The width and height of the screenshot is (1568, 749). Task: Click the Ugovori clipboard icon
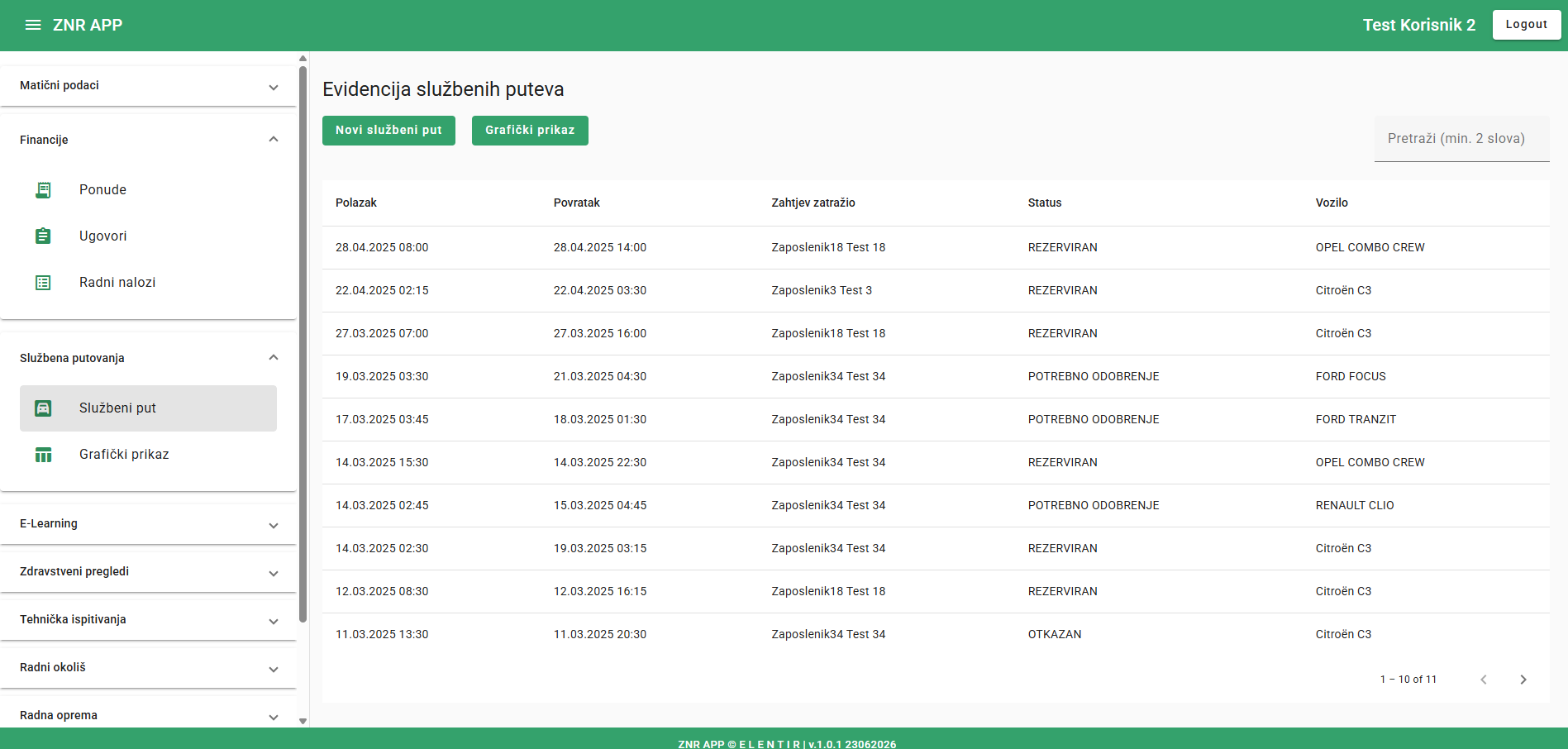43,236
